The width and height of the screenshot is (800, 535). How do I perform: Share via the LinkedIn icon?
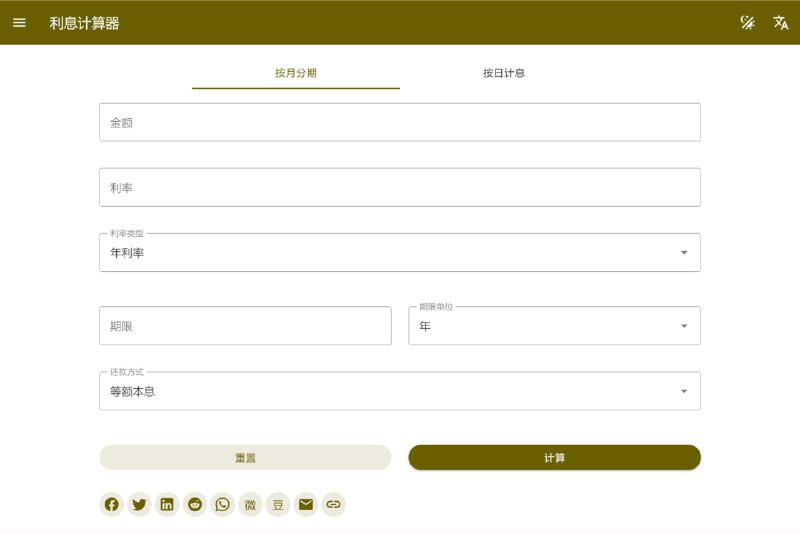(x=167, y=504)
